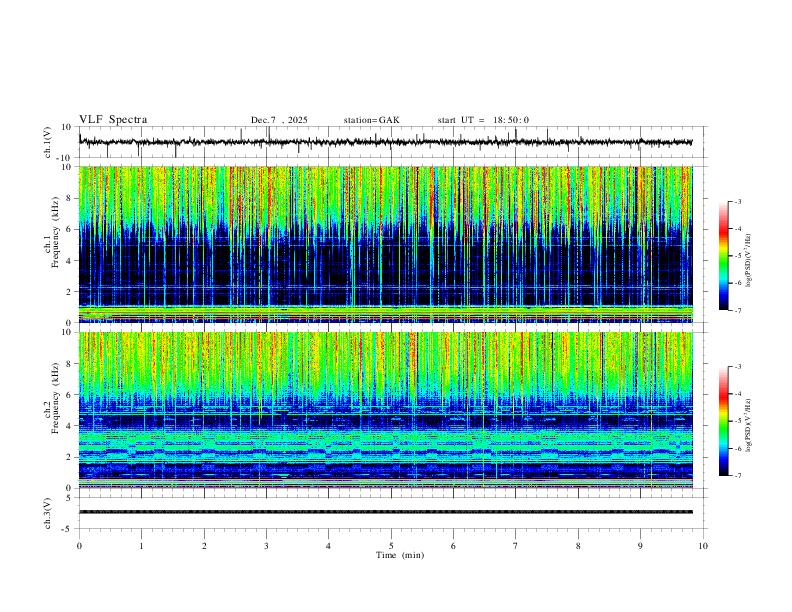
Task: Click the time axis tick label "3"
Action: point(266,546)
